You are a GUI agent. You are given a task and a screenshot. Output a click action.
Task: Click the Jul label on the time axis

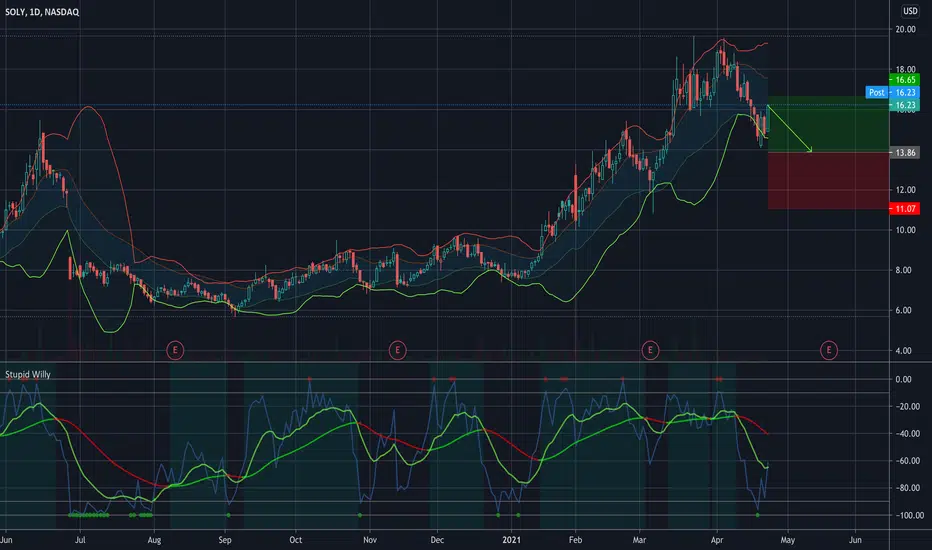tap(80, 540)
